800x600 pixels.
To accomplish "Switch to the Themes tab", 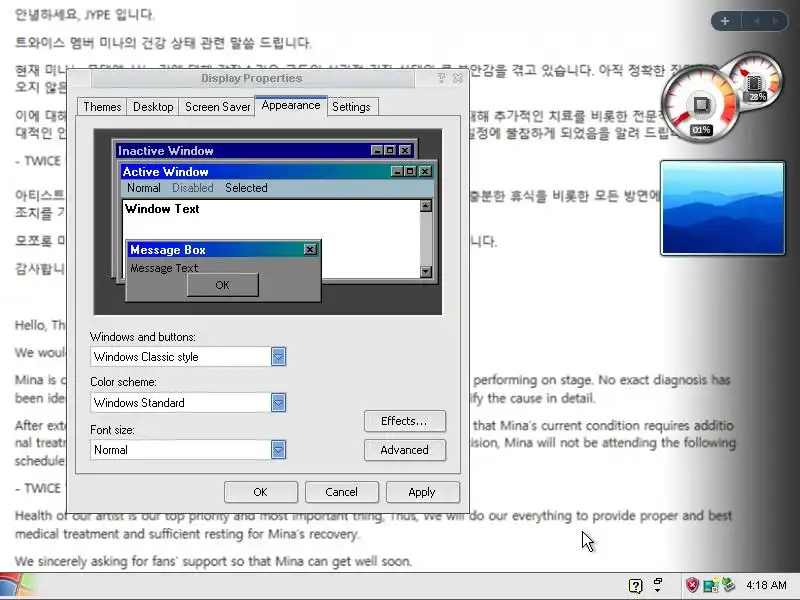I will pyautogui.click(x=102, y=107).
